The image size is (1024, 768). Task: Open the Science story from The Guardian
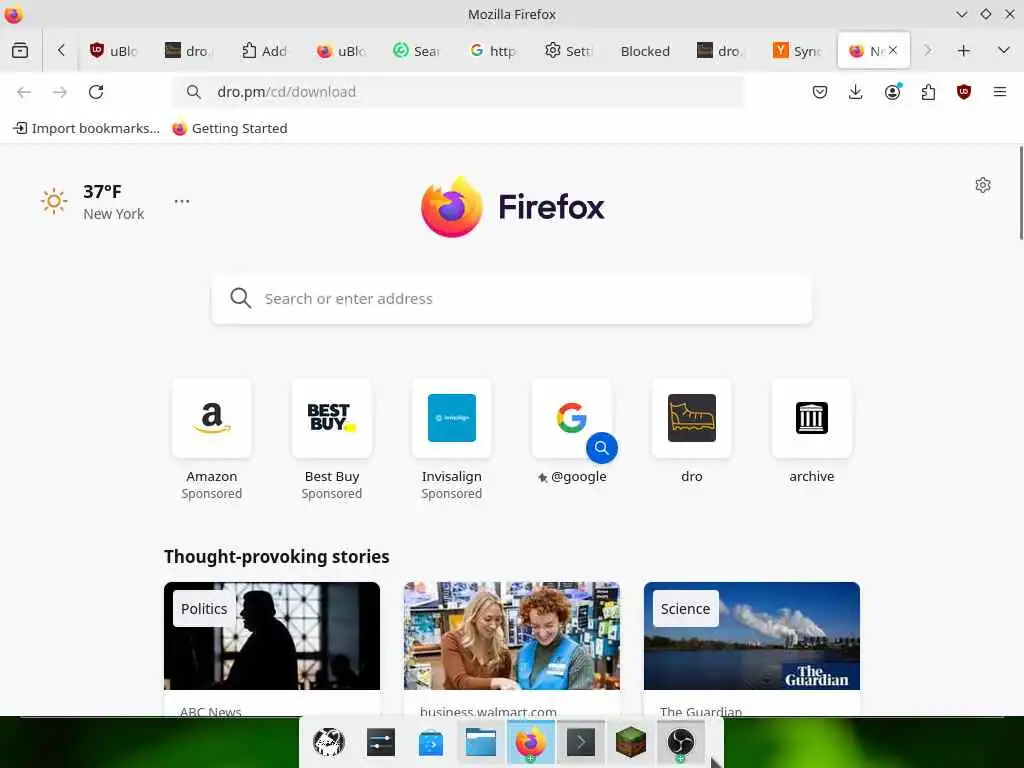click(x=752, y=649)
